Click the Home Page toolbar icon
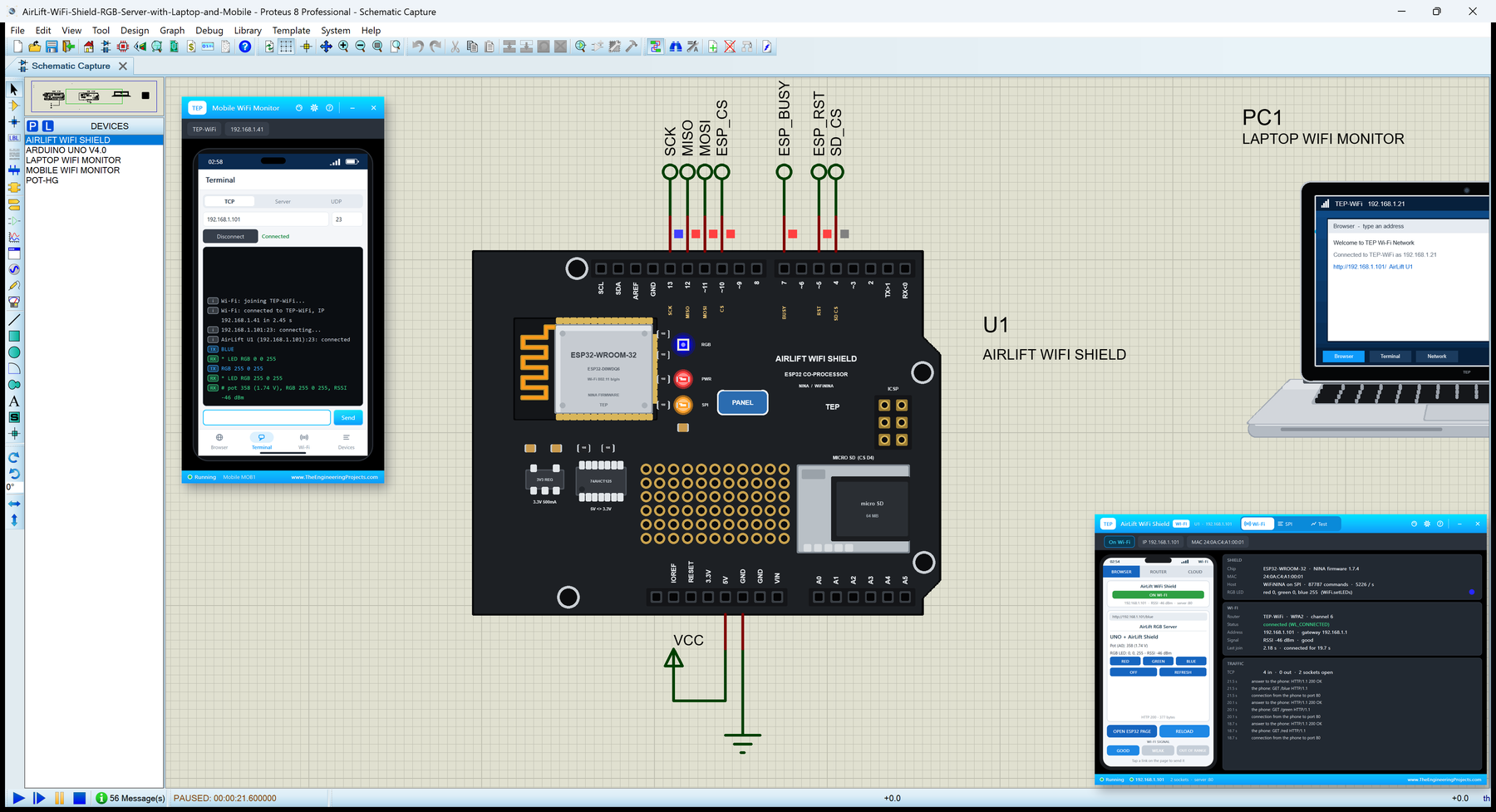Viewport: 1496px width, 812px height. pos(89,47)
